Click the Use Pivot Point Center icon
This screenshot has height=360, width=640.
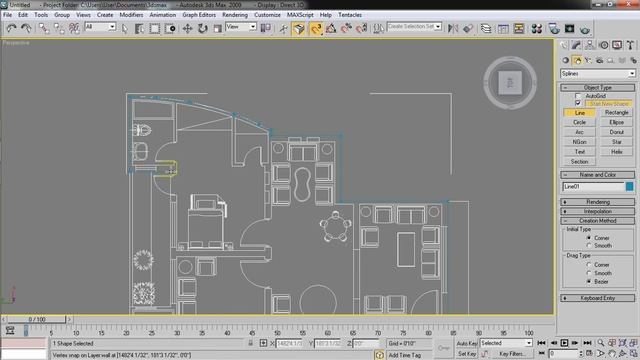266,28
